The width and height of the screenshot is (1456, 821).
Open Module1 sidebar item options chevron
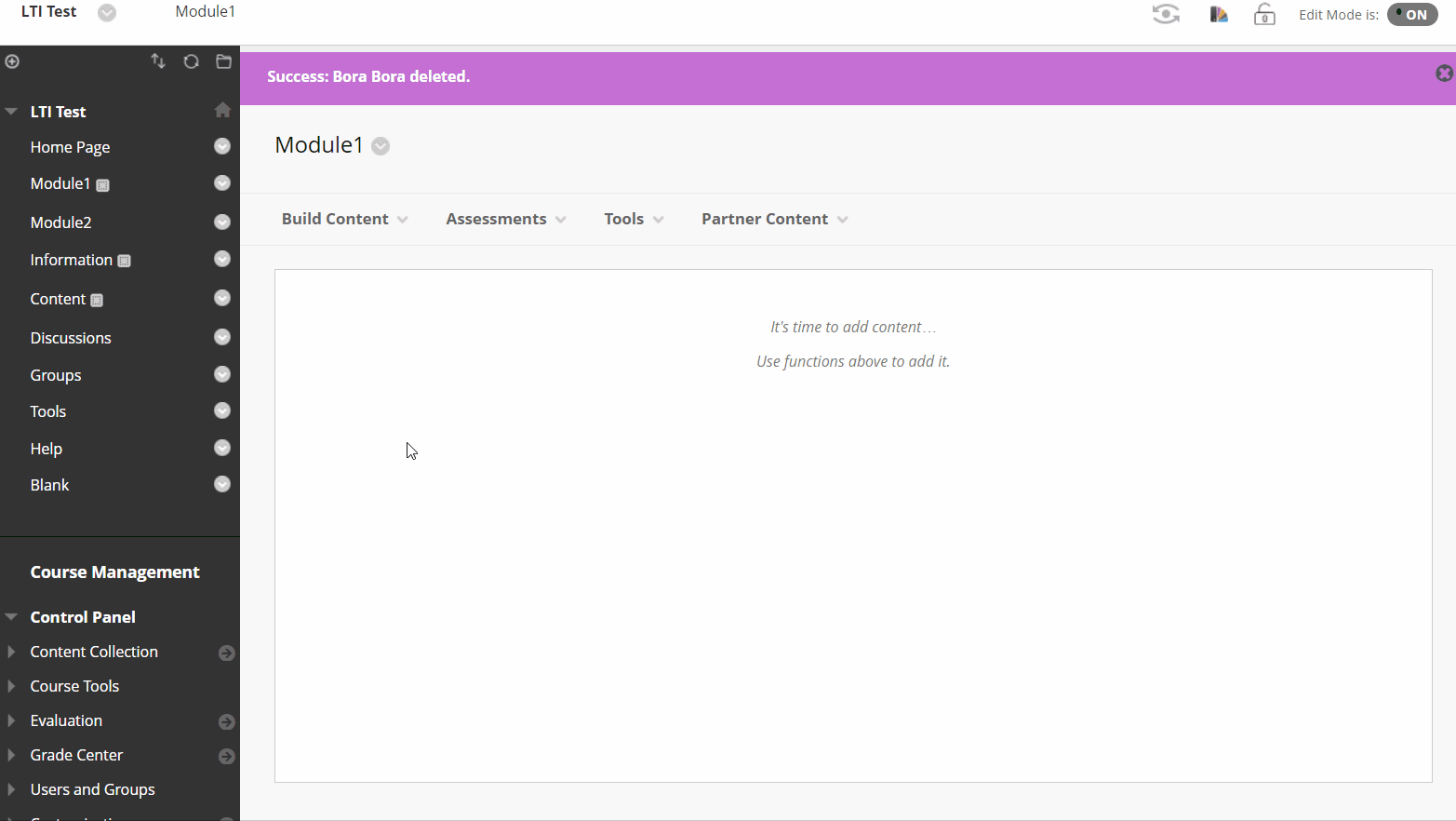222,183
